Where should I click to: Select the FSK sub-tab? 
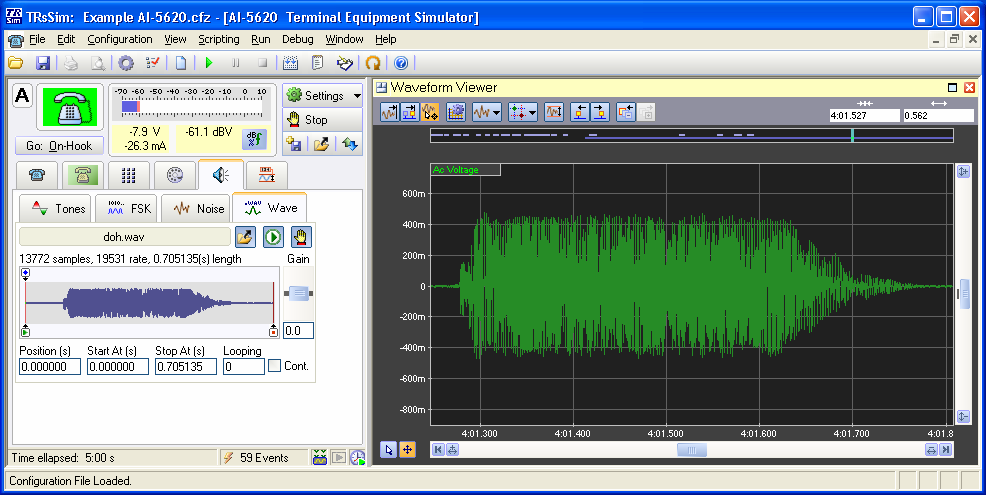pos(126,208)
